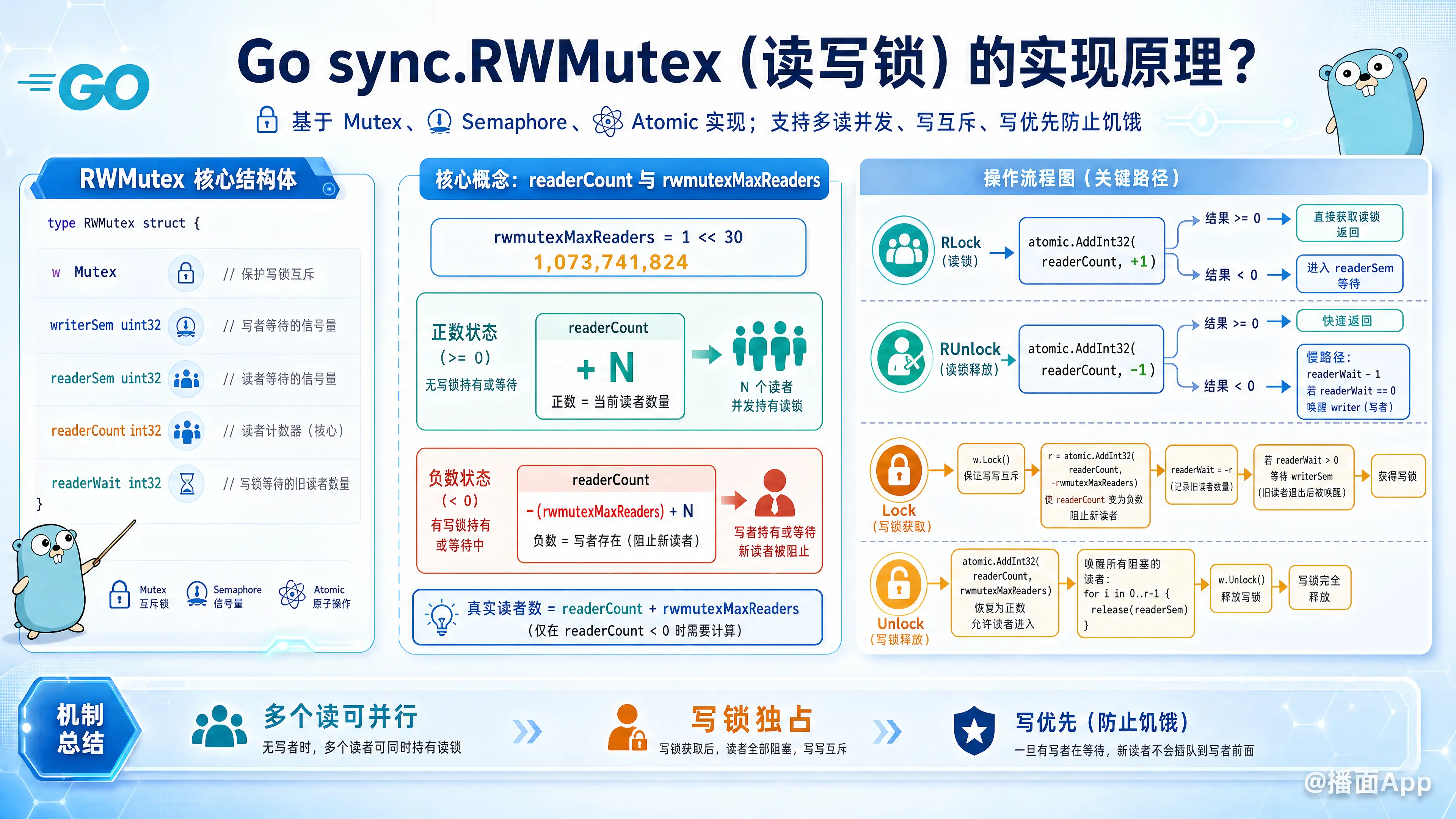The width and height of the screenshot is (1456, 819).
Task: Click the Unlock atomic.AddInt32 恢复为正数 box
Action: (1006, 593)
